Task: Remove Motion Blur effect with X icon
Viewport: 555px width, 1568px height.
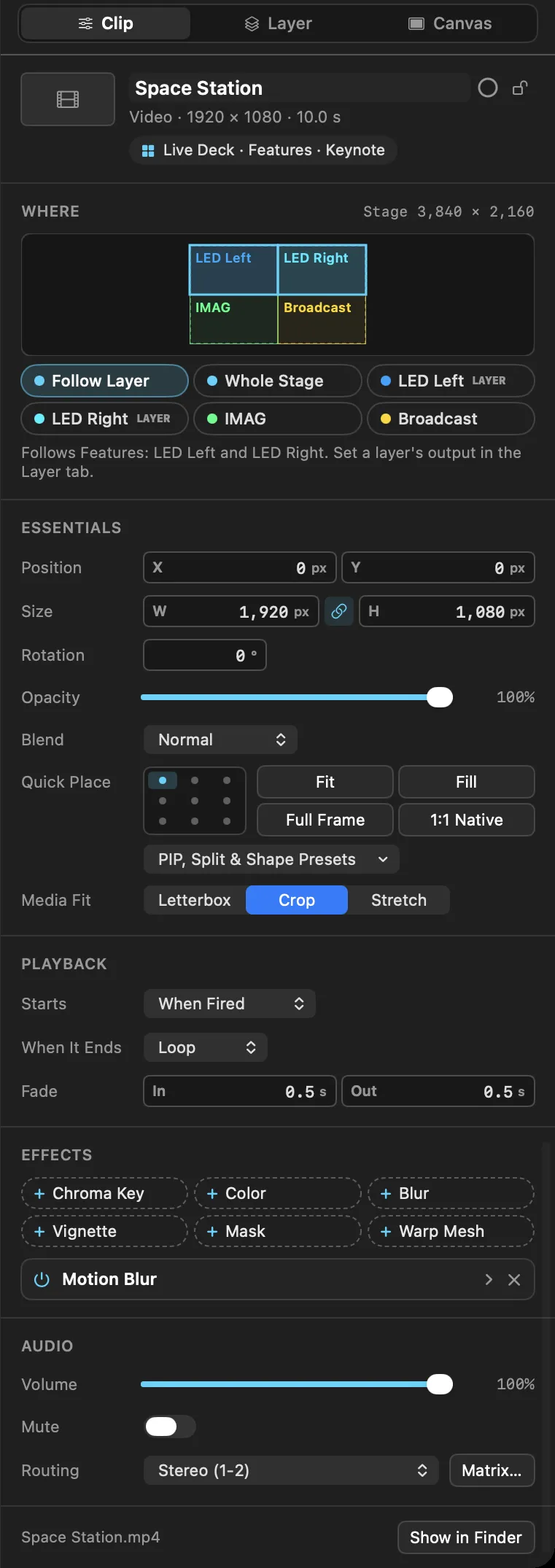Action: [514, 1279]
